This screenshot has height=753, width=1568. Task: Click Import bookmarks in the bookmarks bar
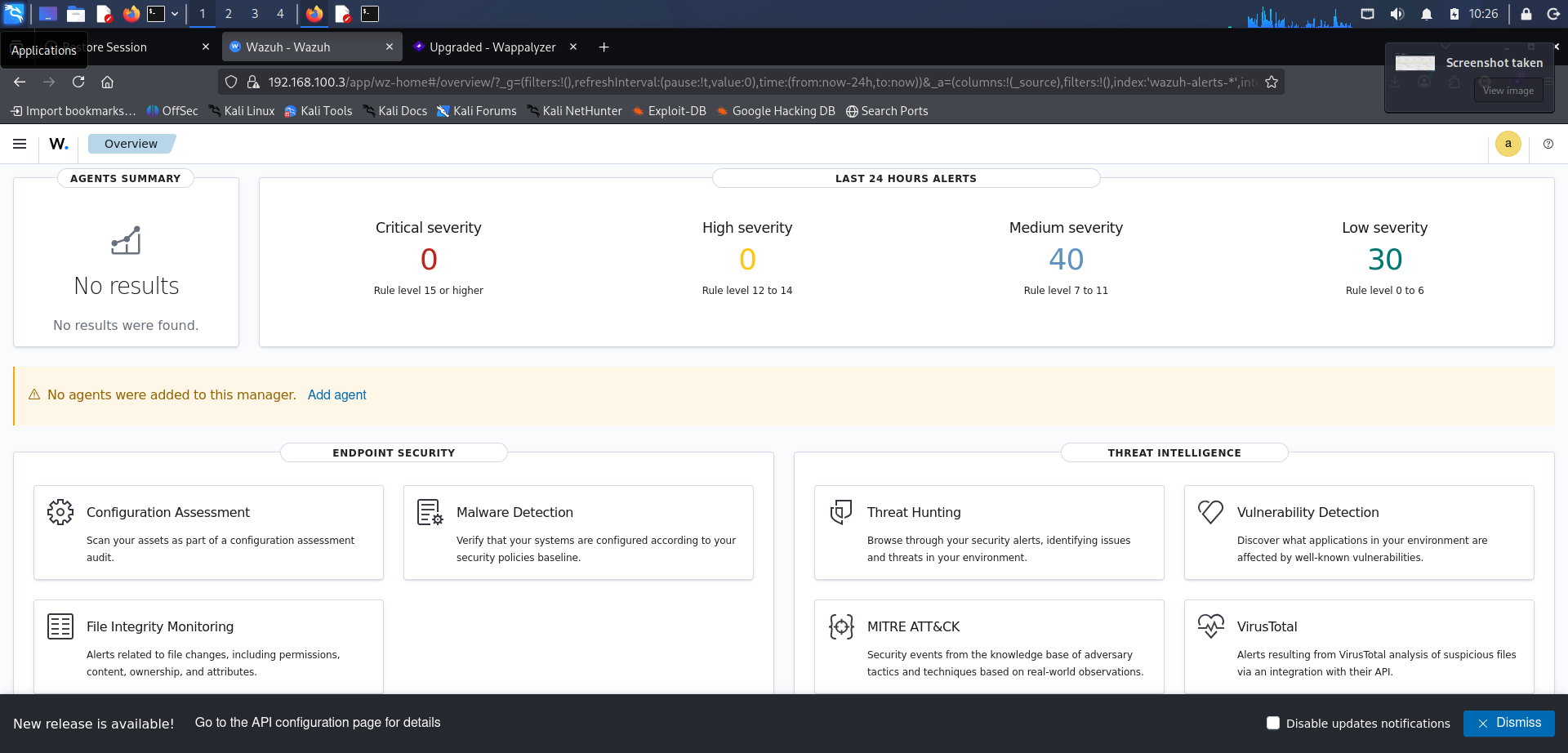[x=73, y=111]
